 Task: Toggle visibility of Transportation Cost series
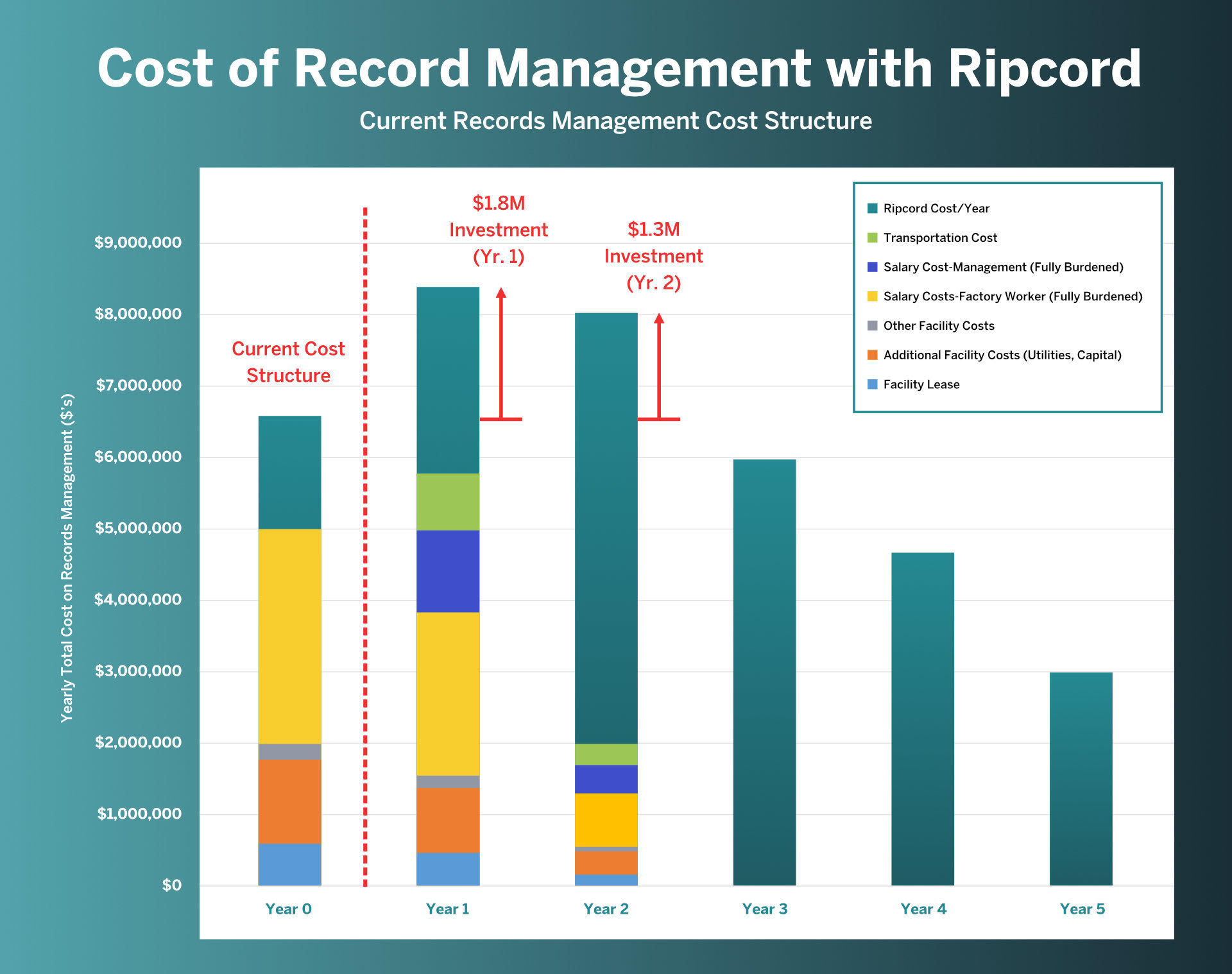(939, 238)
